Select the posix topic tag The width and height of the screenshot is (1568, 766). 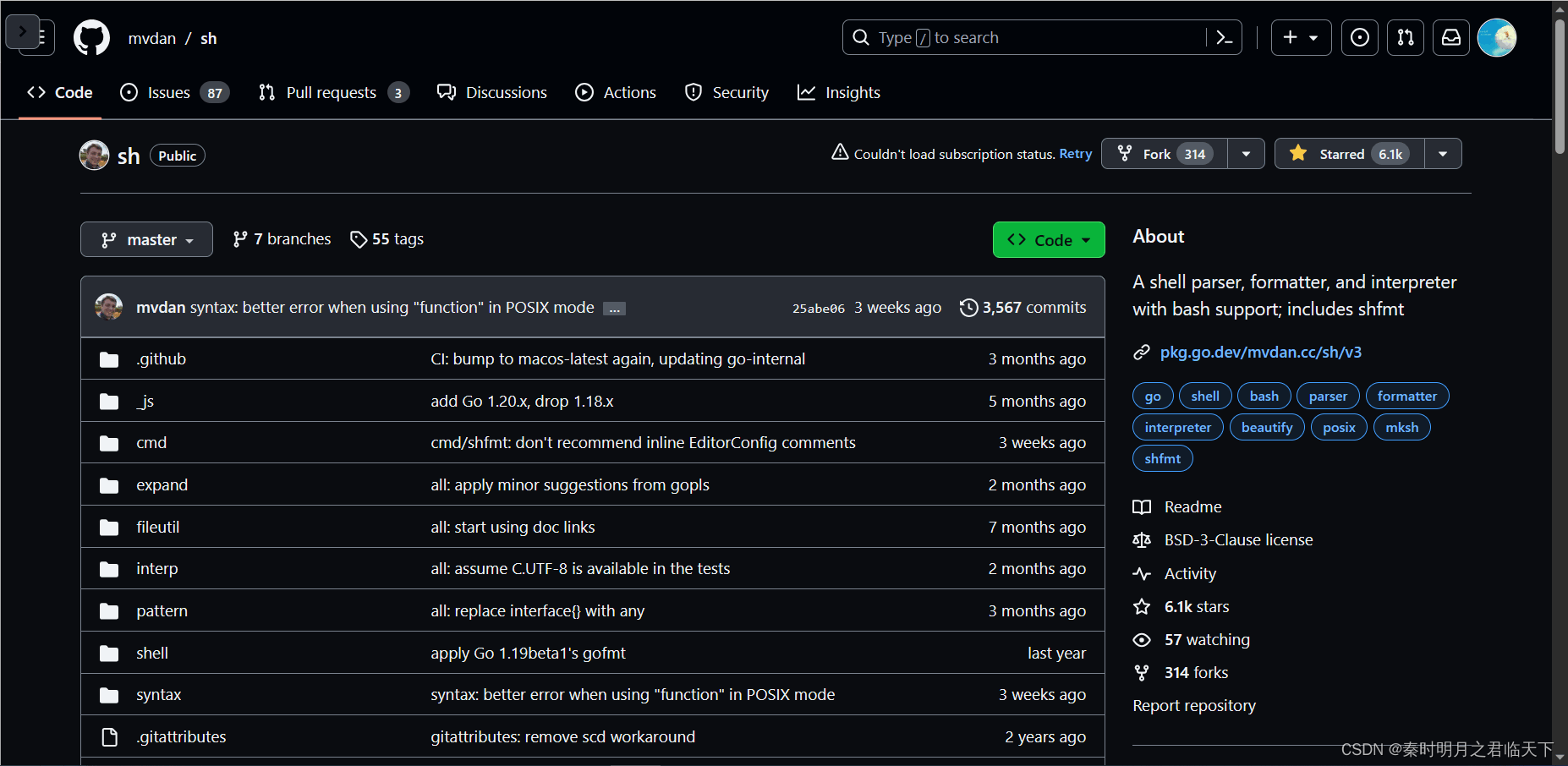click(x=1339, y=427)
